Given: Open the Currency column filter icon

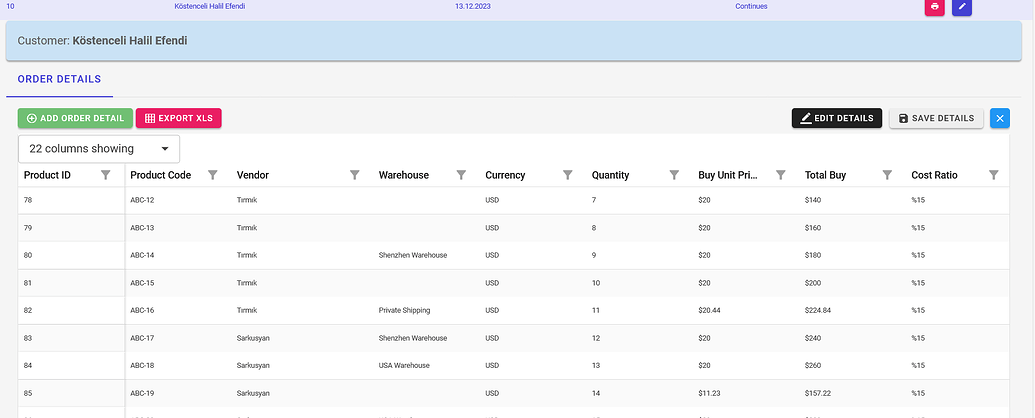Looking at the screenshot, I should [568, 175].
